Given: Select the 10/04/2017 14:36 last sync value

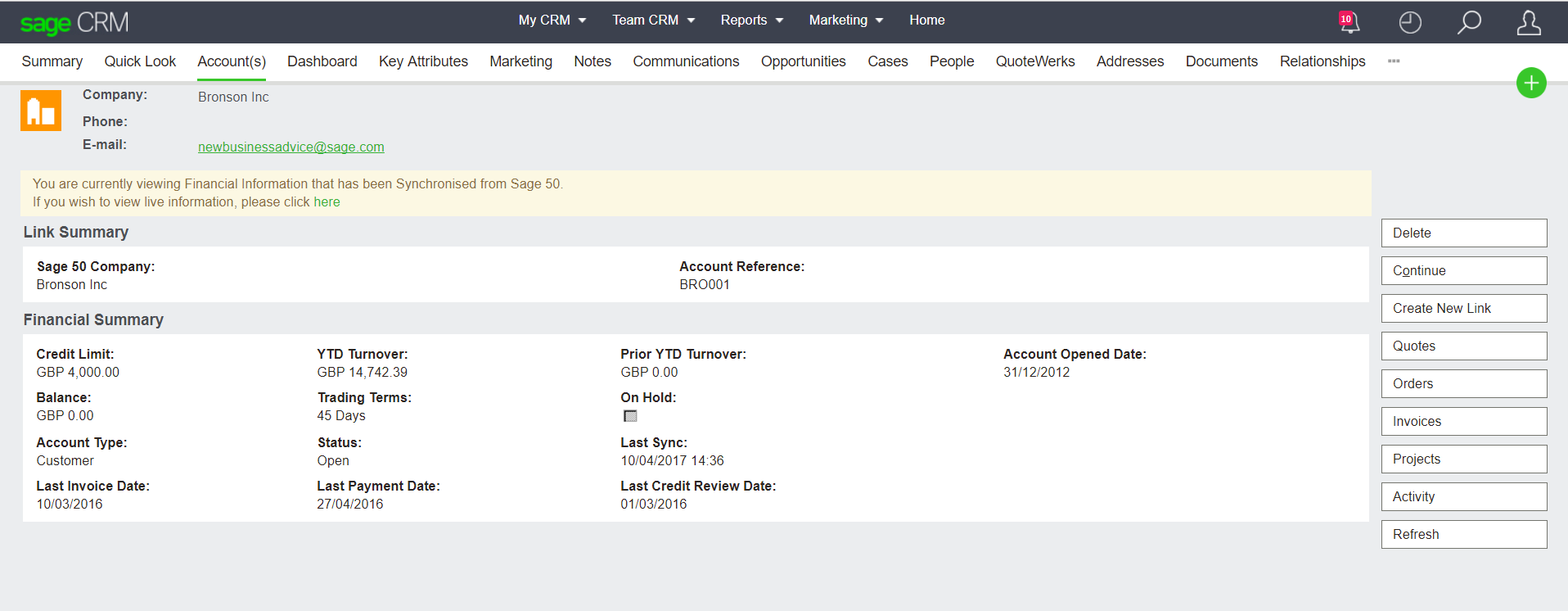Looking at the screenshot, I should pyautogui.click(x=672, y=461).
